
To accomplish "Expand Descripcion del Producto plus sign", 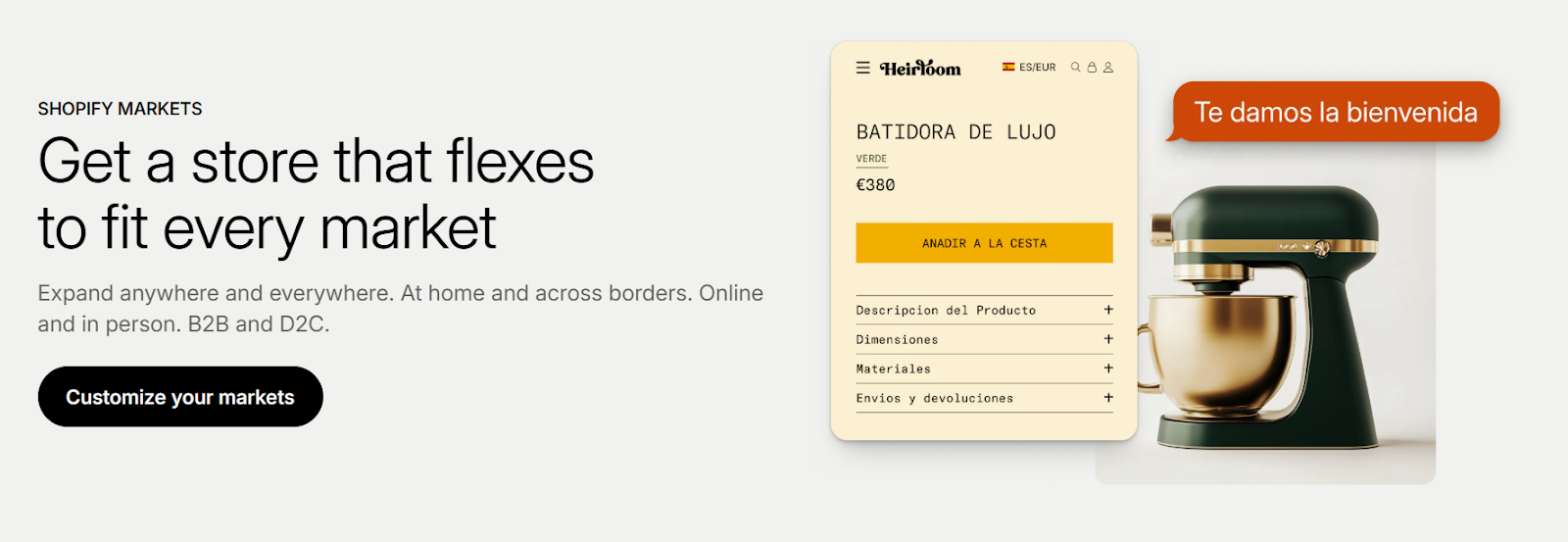I will (1108, 310).
